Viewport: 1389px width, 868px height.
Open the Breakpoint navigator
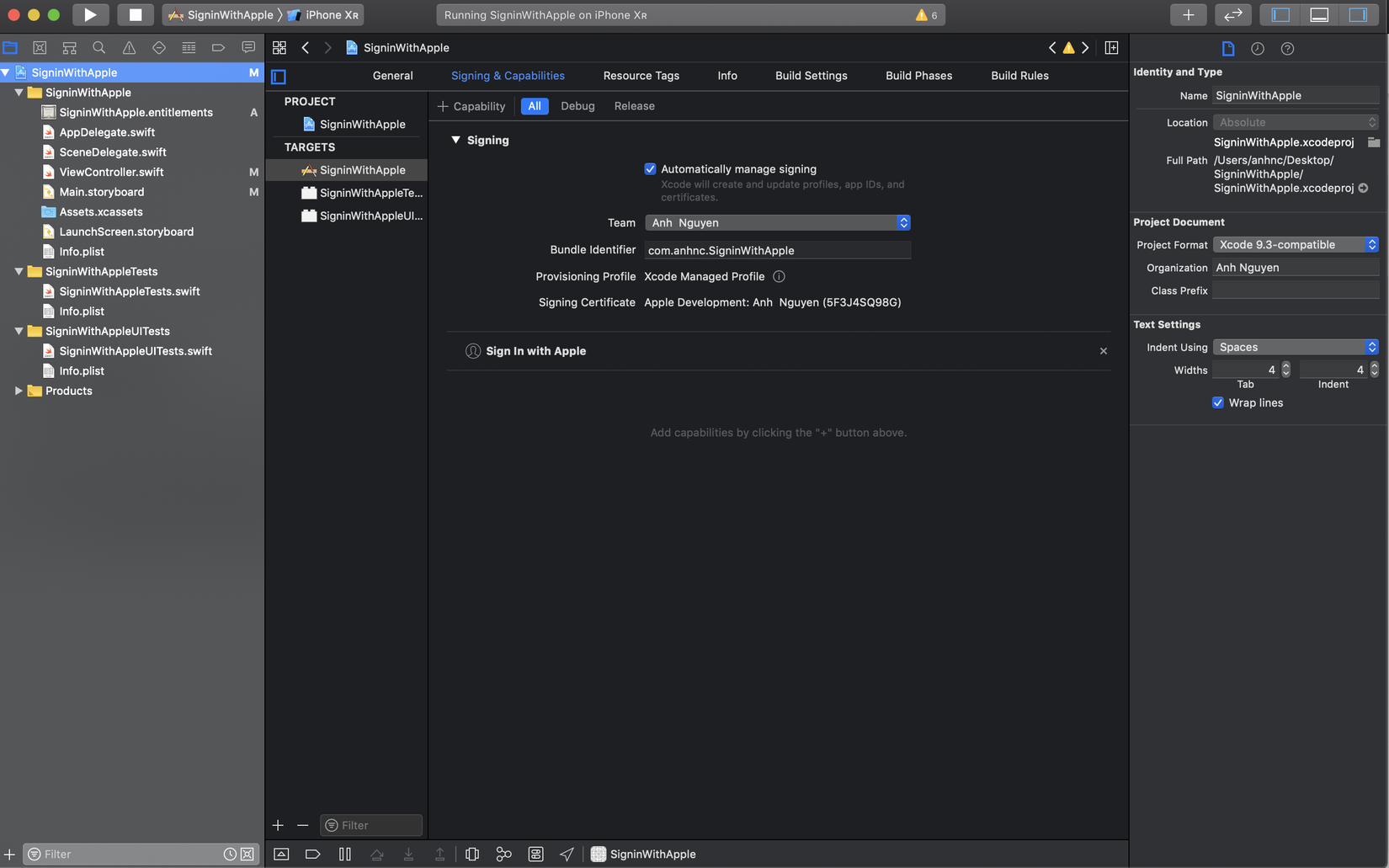pos(218,48)
